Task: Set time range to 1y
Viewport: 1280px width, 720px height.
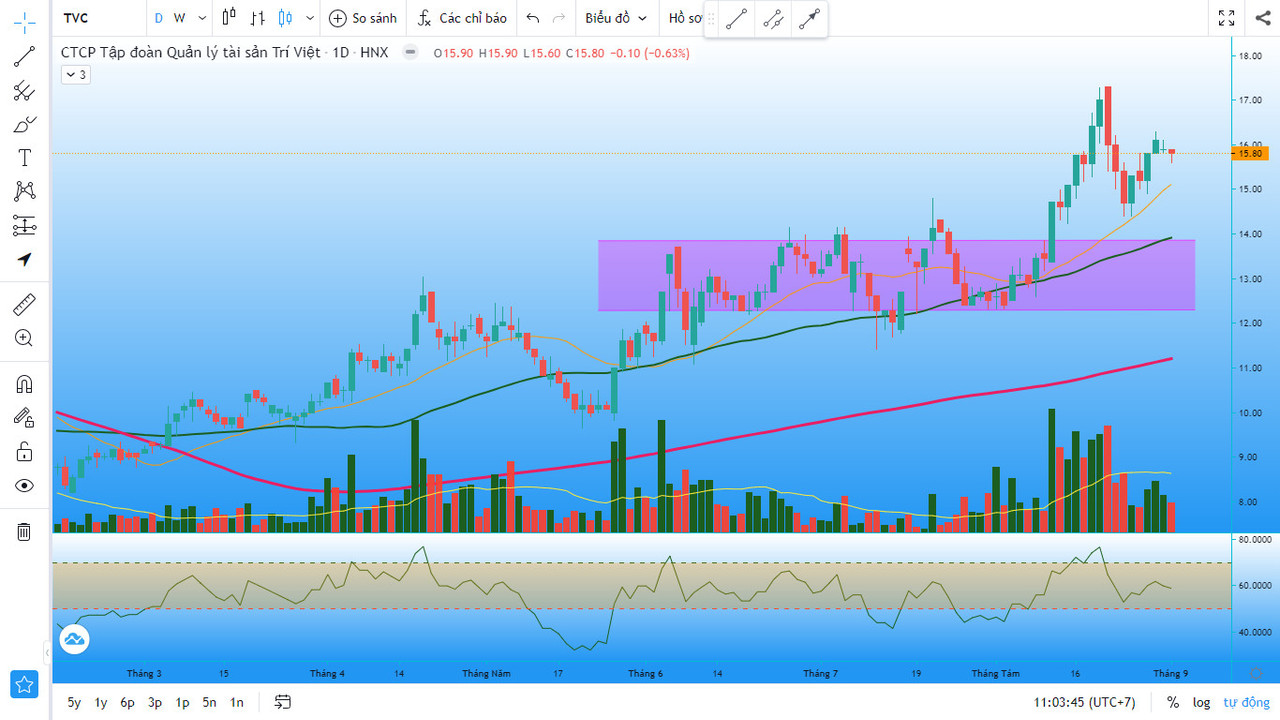Action: point(101,702)
